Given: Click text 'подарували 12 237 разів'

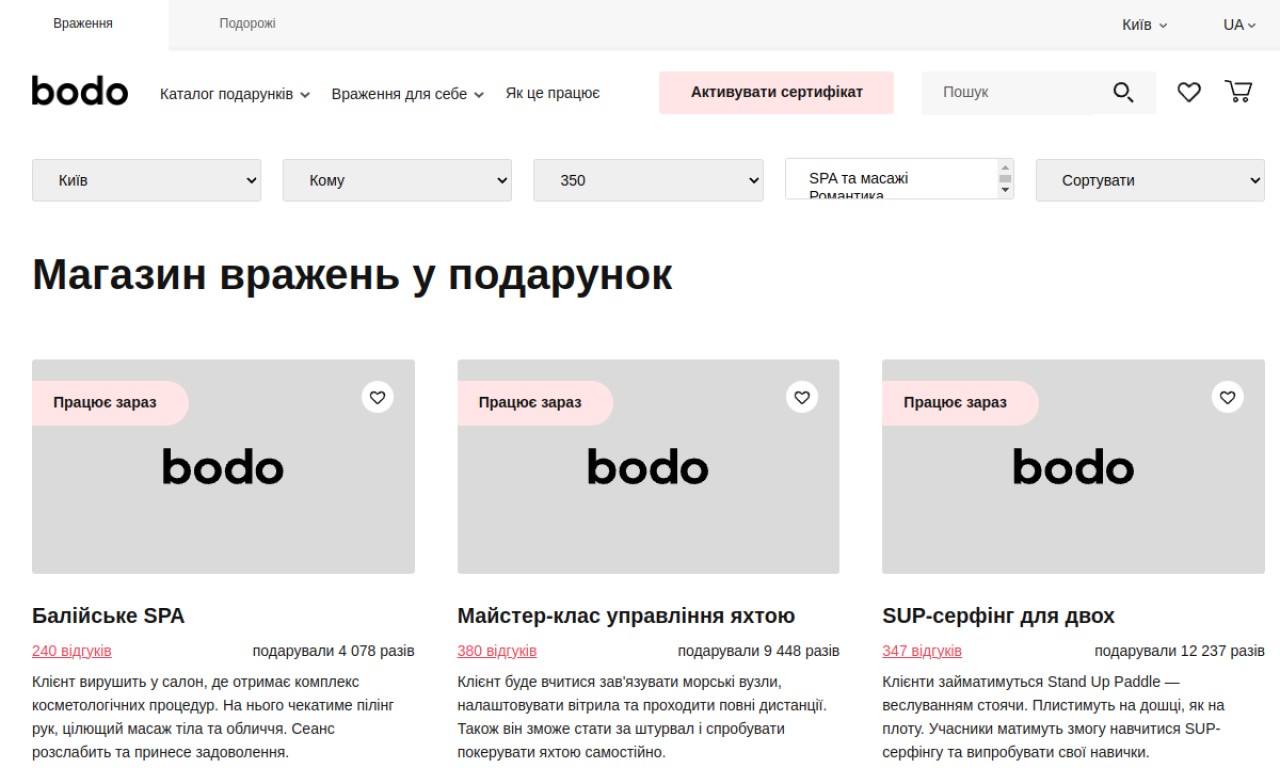Looking at the screenshot, I should [1179, 651].
